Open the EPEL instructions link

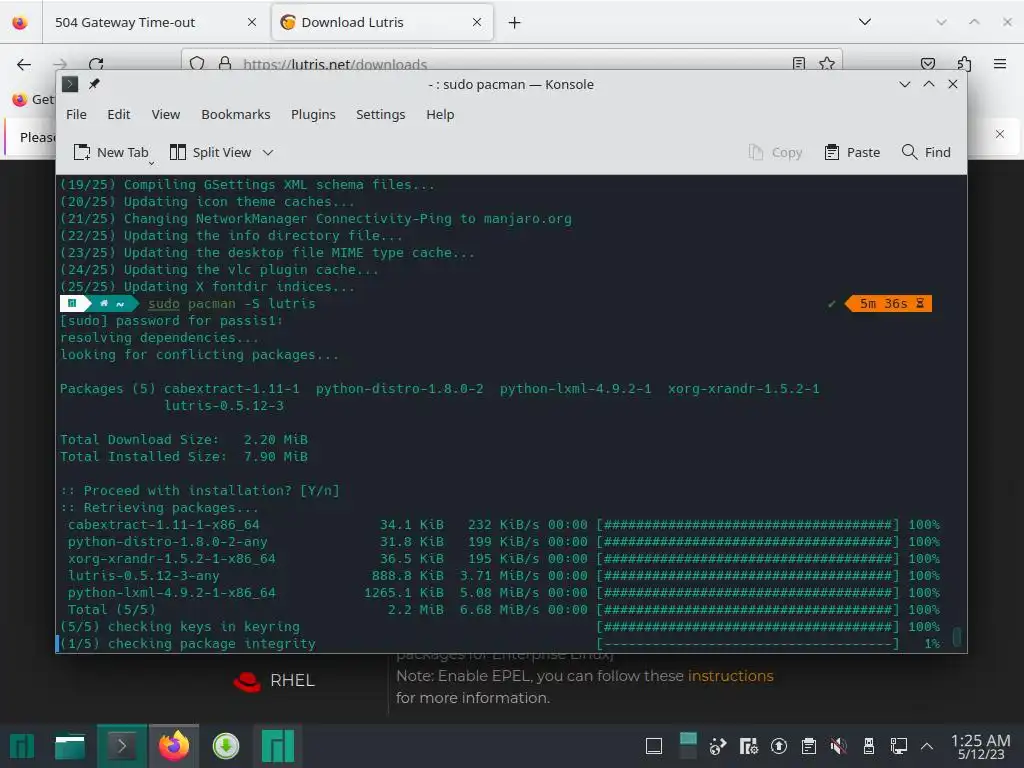tap(730, 676)
